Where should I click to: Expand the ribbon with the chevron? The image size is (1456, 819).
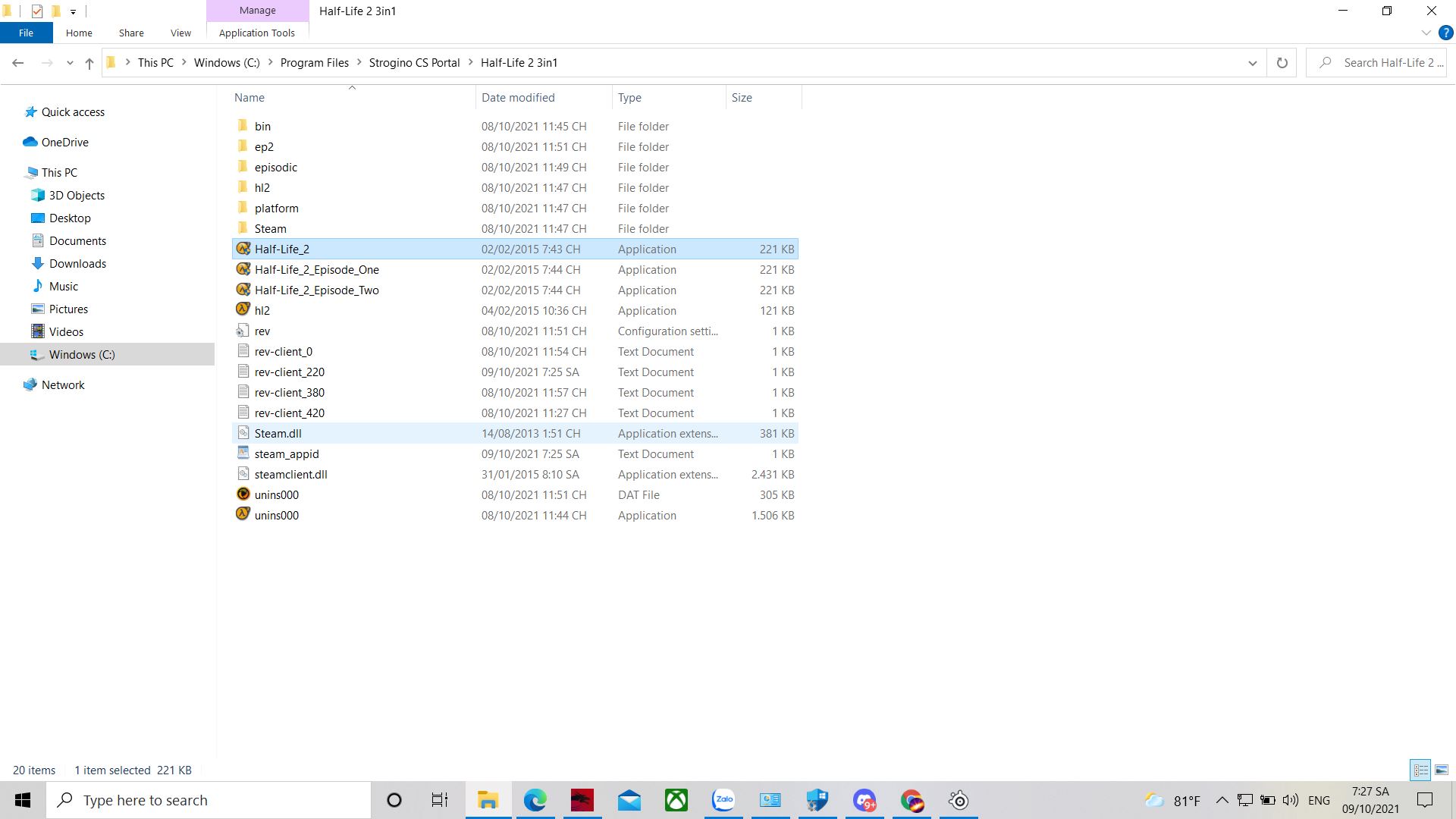[x=1426, y=33]
